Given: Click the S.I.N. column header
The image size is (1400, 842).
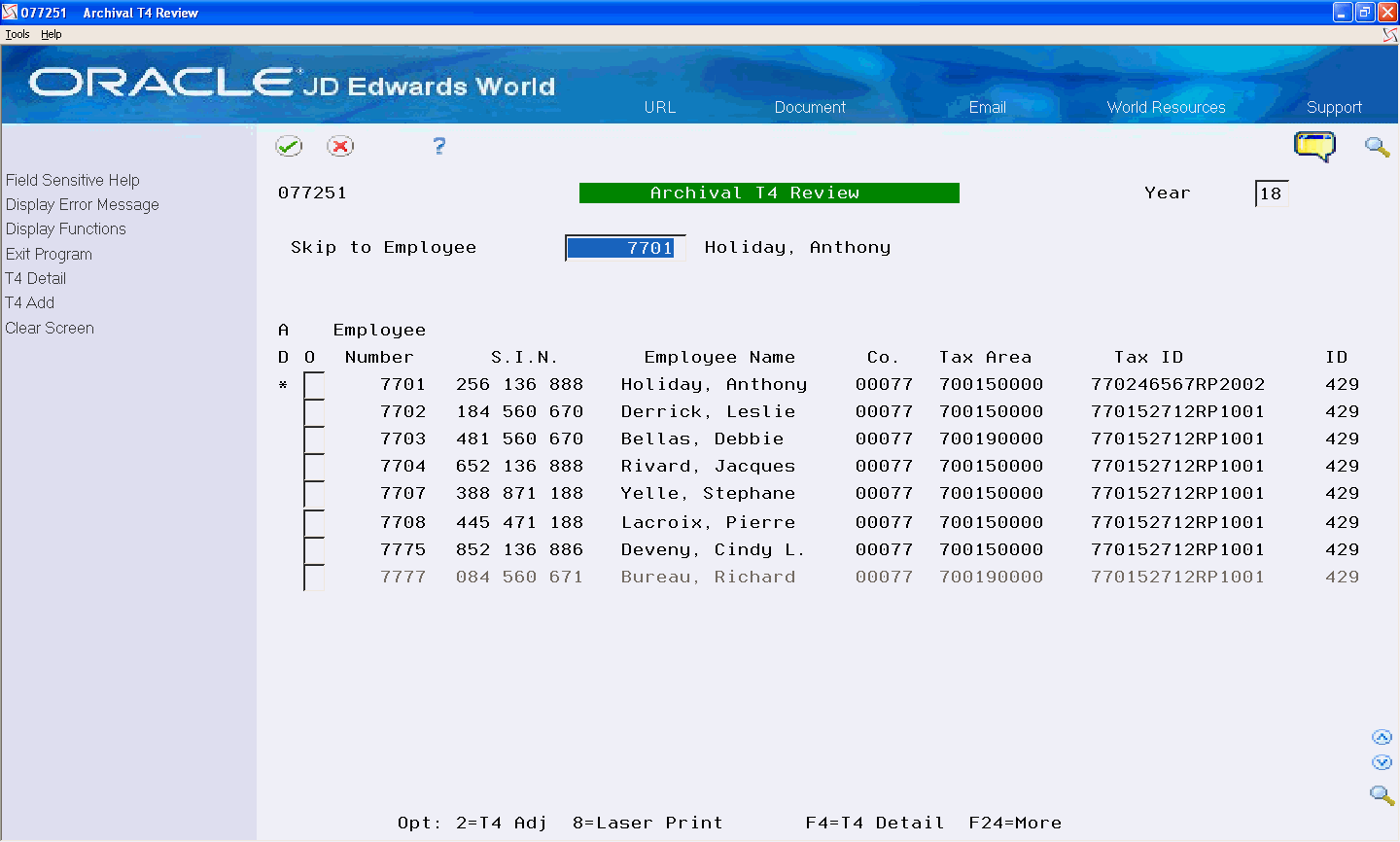Looking at the screenshot, I should pyautogui.click(x=524, y=358).
